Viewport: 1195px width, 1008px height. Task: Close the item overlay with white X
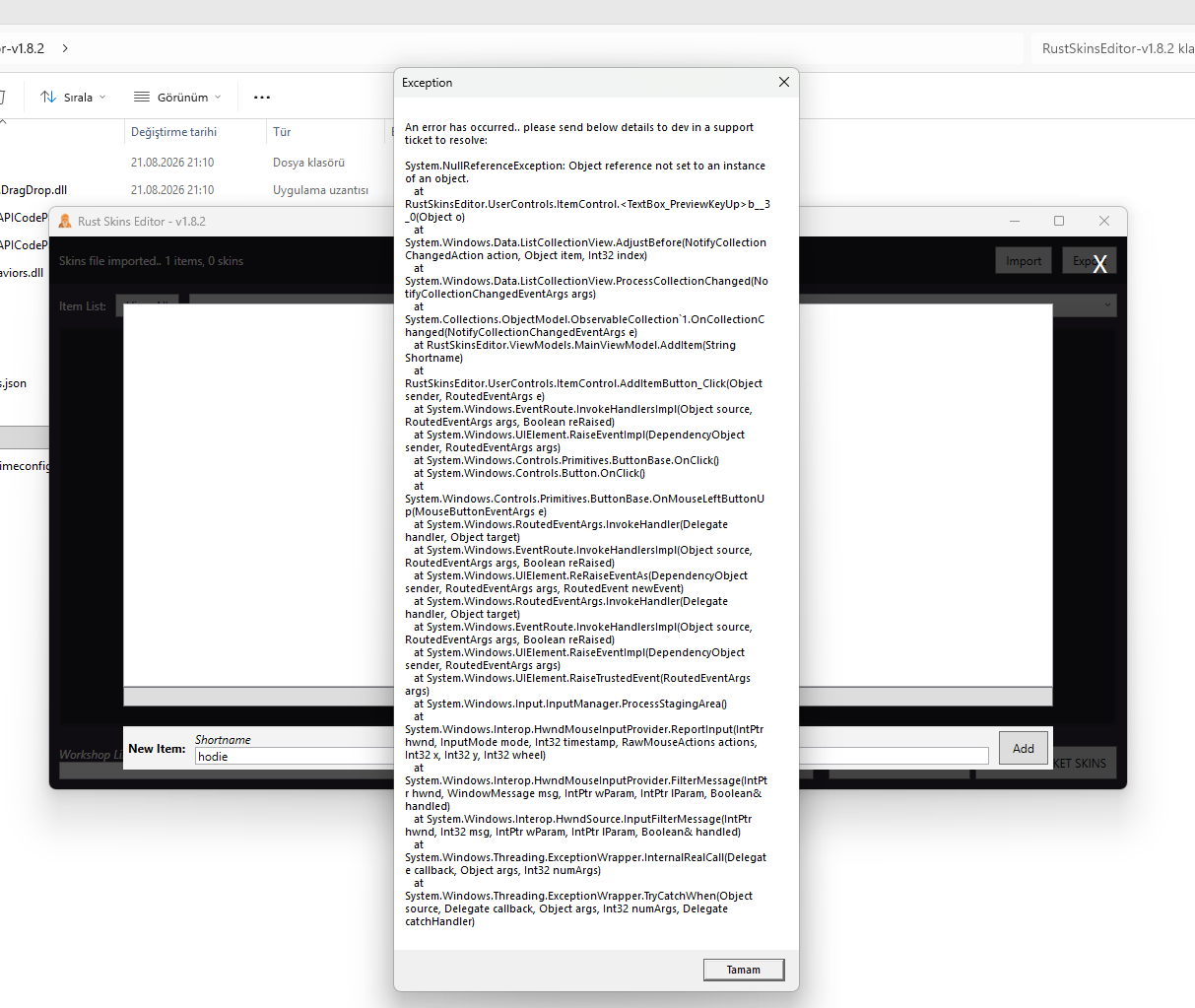pyautogui.click(x=1100, y=263)
